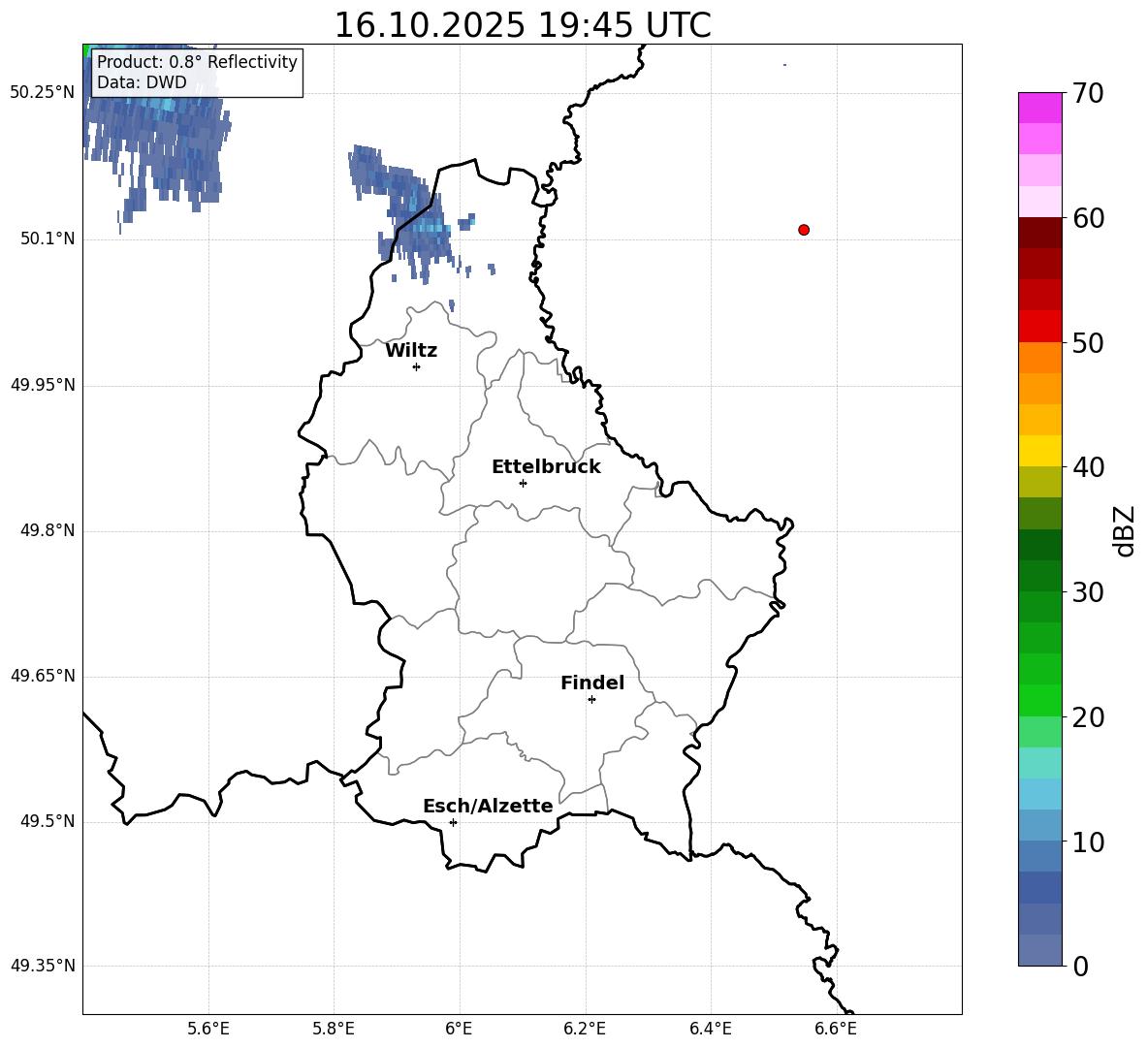This screenshot has width=1148, height=1048.
Task: Click the 6.2°E longitude label
Action: click(585, 1029)
